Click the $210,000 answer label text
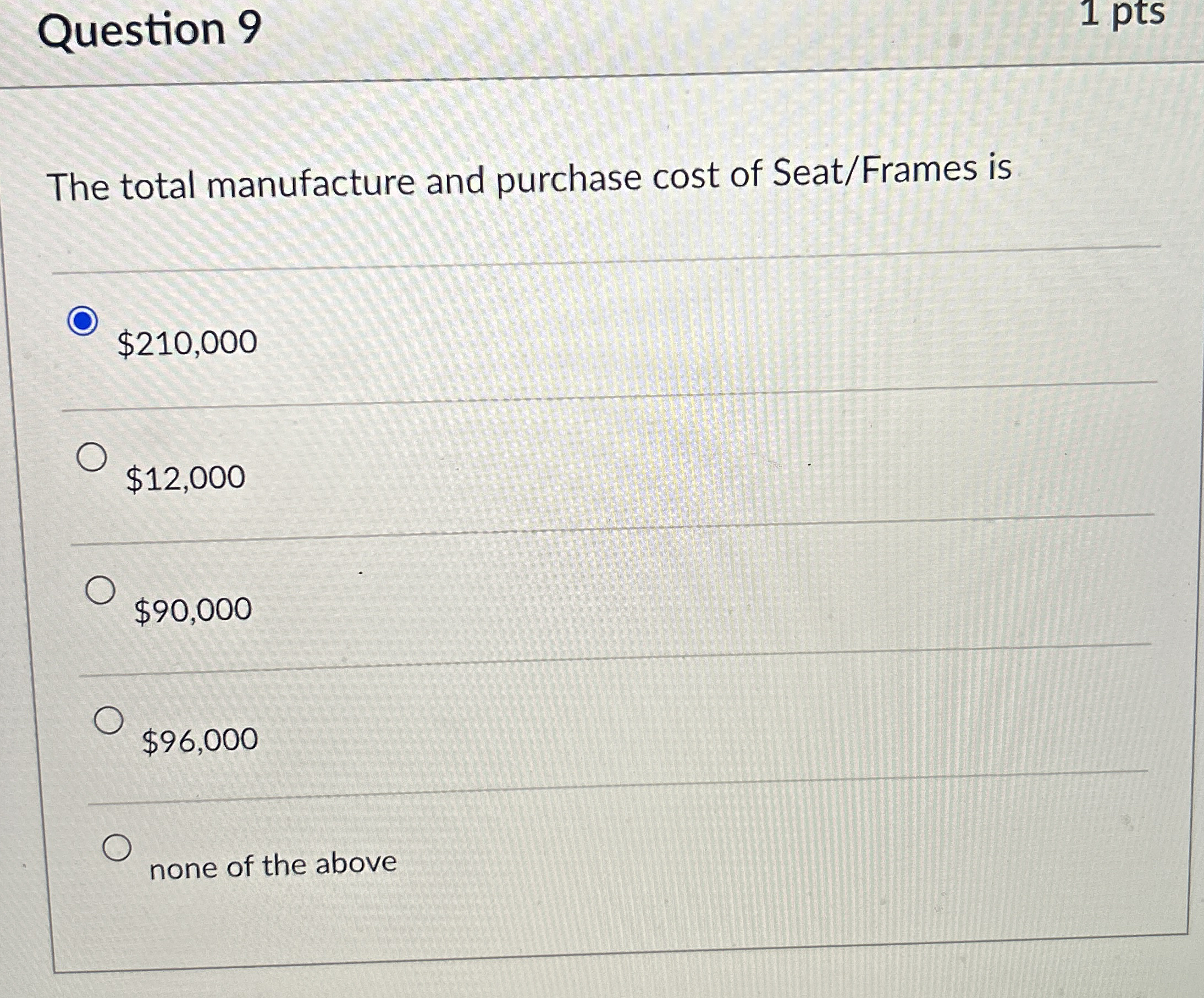The width and height of the screenshot is (1204, 998). click(187, 343)
